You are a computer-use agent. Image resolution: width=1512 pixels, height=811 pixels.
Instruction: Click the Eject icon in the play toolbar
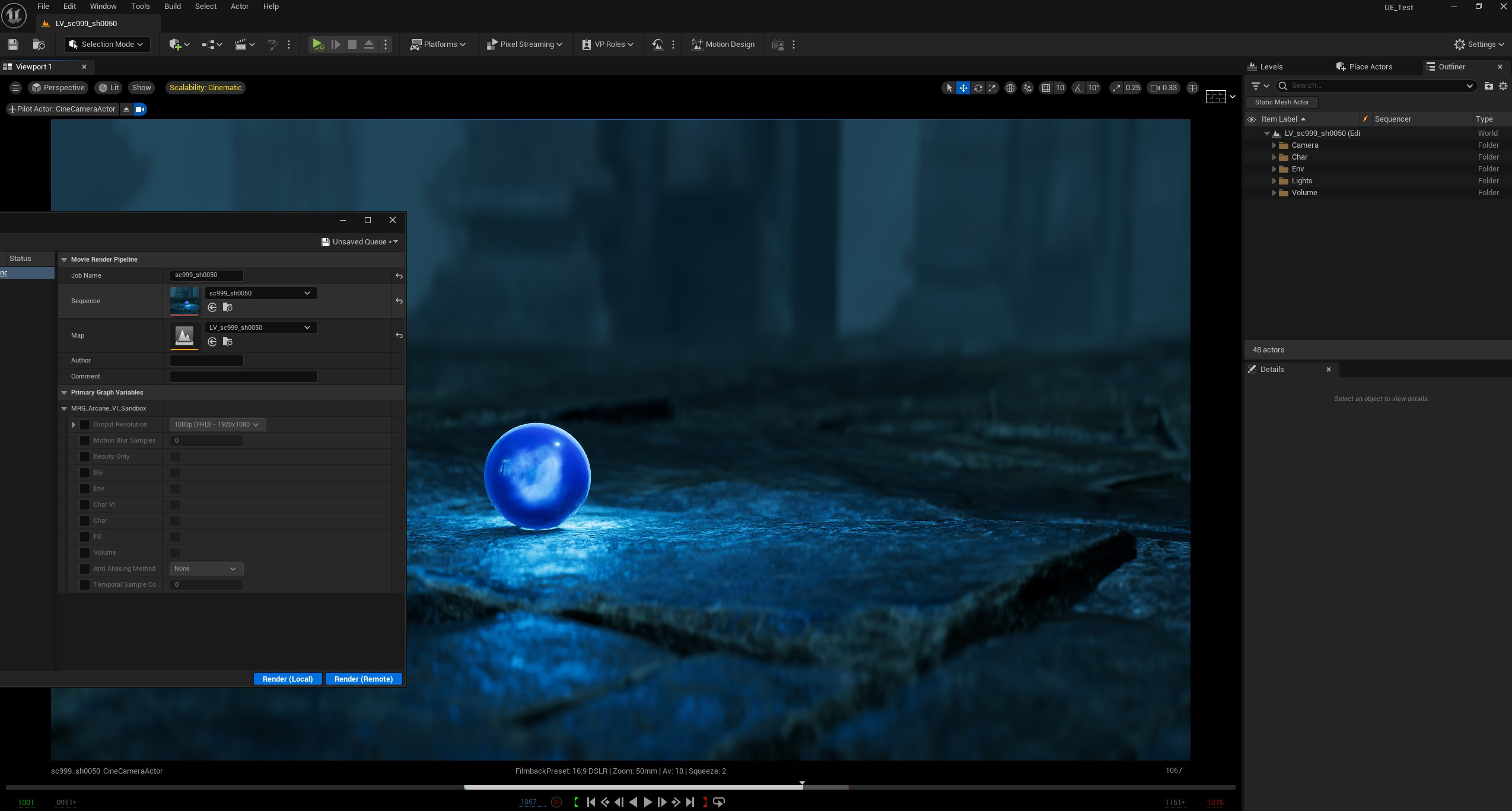click(369, 44)
